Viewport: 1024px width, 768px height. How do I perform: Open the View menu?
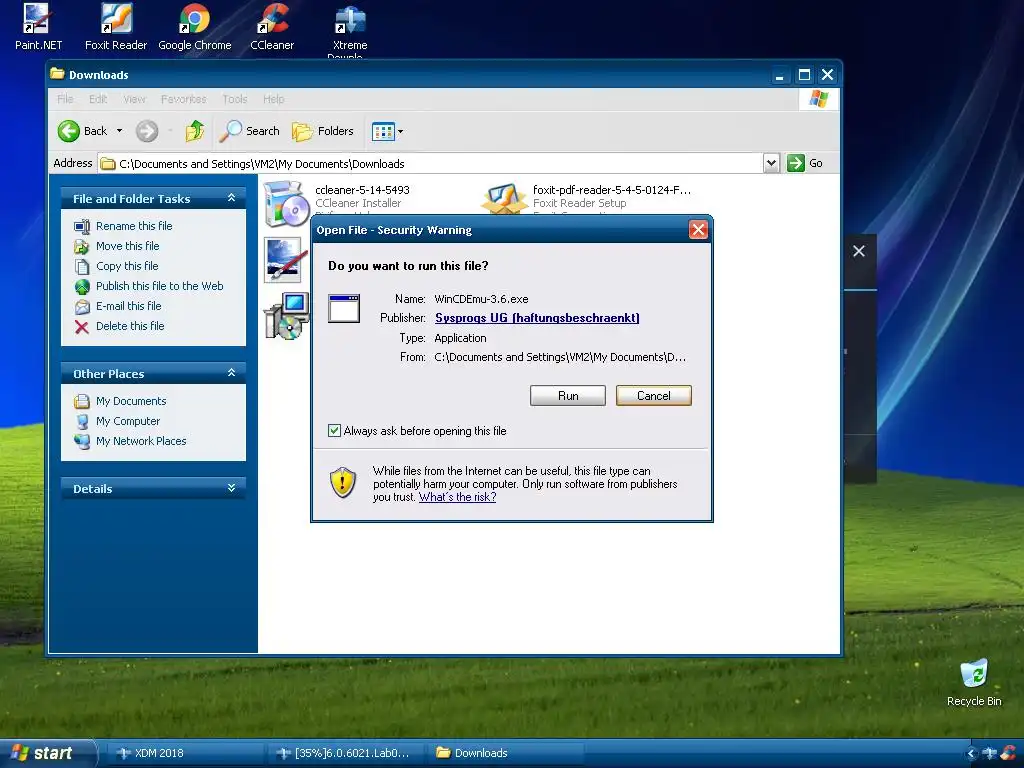(x=135, y=99)
